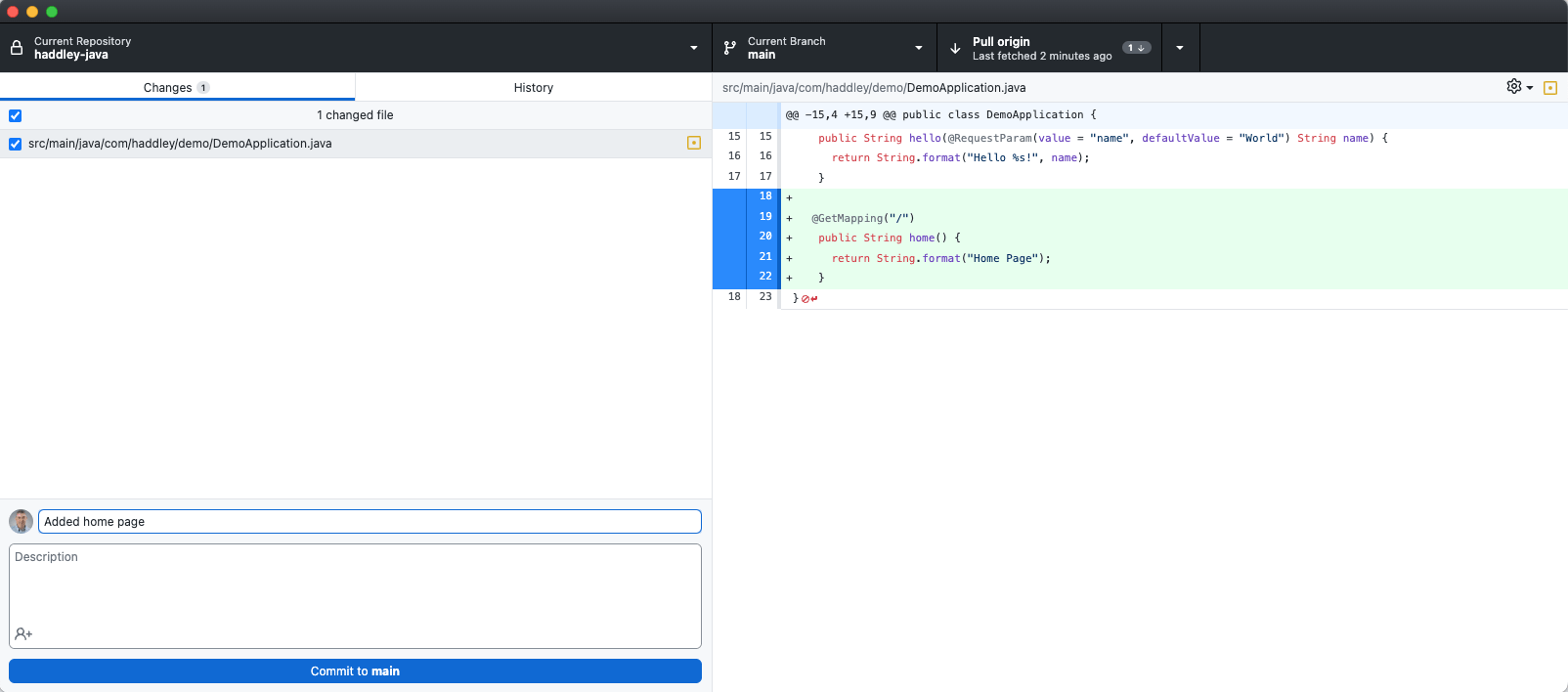1568x692 pixels.
Task: Click the user avatar beside the commit summary
Action: (21, 522)
